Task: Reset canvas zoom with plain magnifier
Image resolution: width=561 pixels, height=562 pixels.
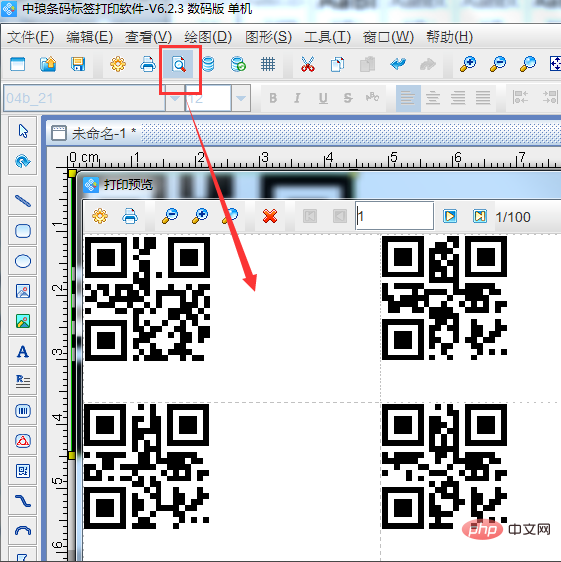Action: click(x=528, y=65)
